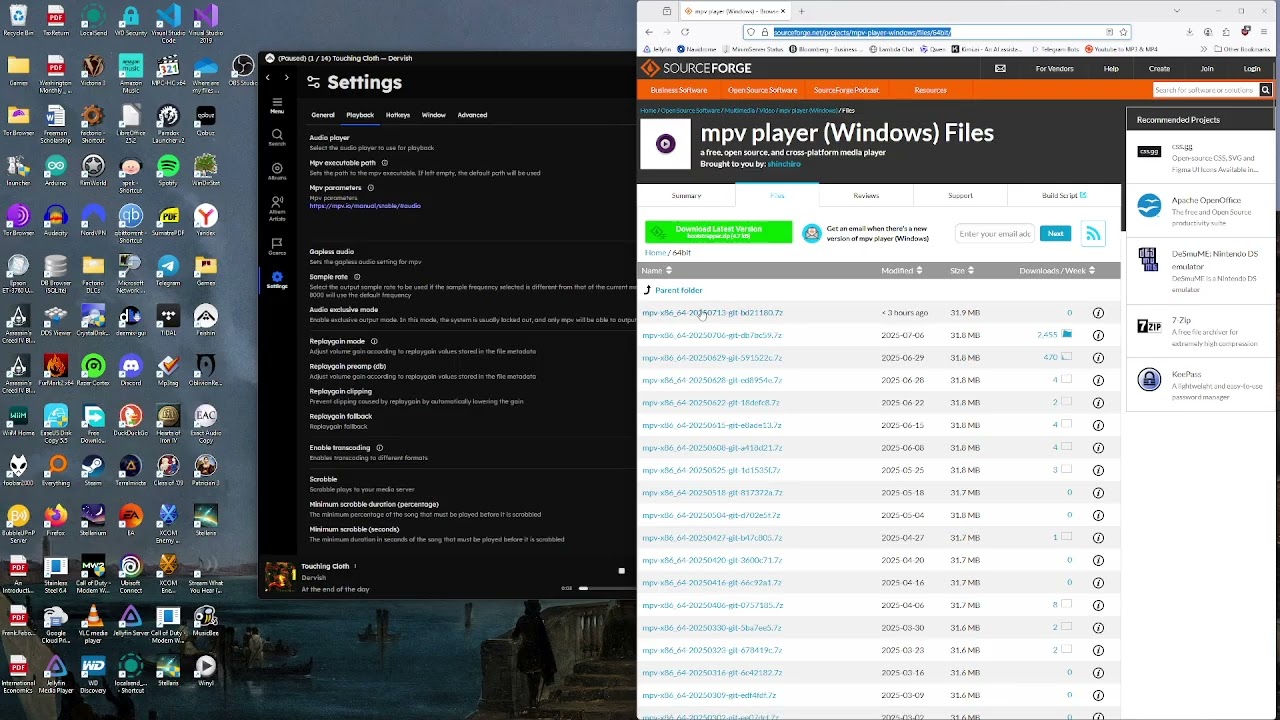
Task: Click the SourceForge logo
Action: [695, 68]
